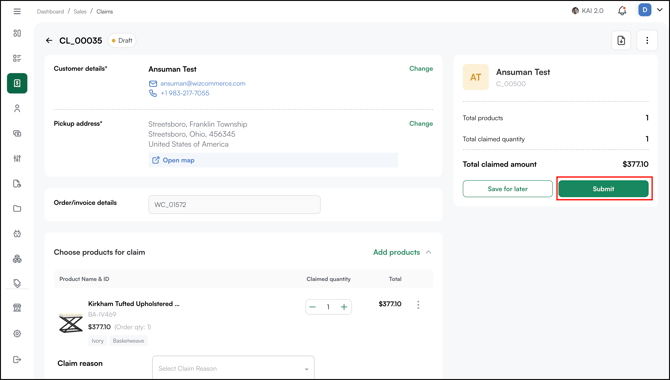Expand the profile dropdown chevron
The height and width of the screenshot is (380, 670).
pos(659,10)
